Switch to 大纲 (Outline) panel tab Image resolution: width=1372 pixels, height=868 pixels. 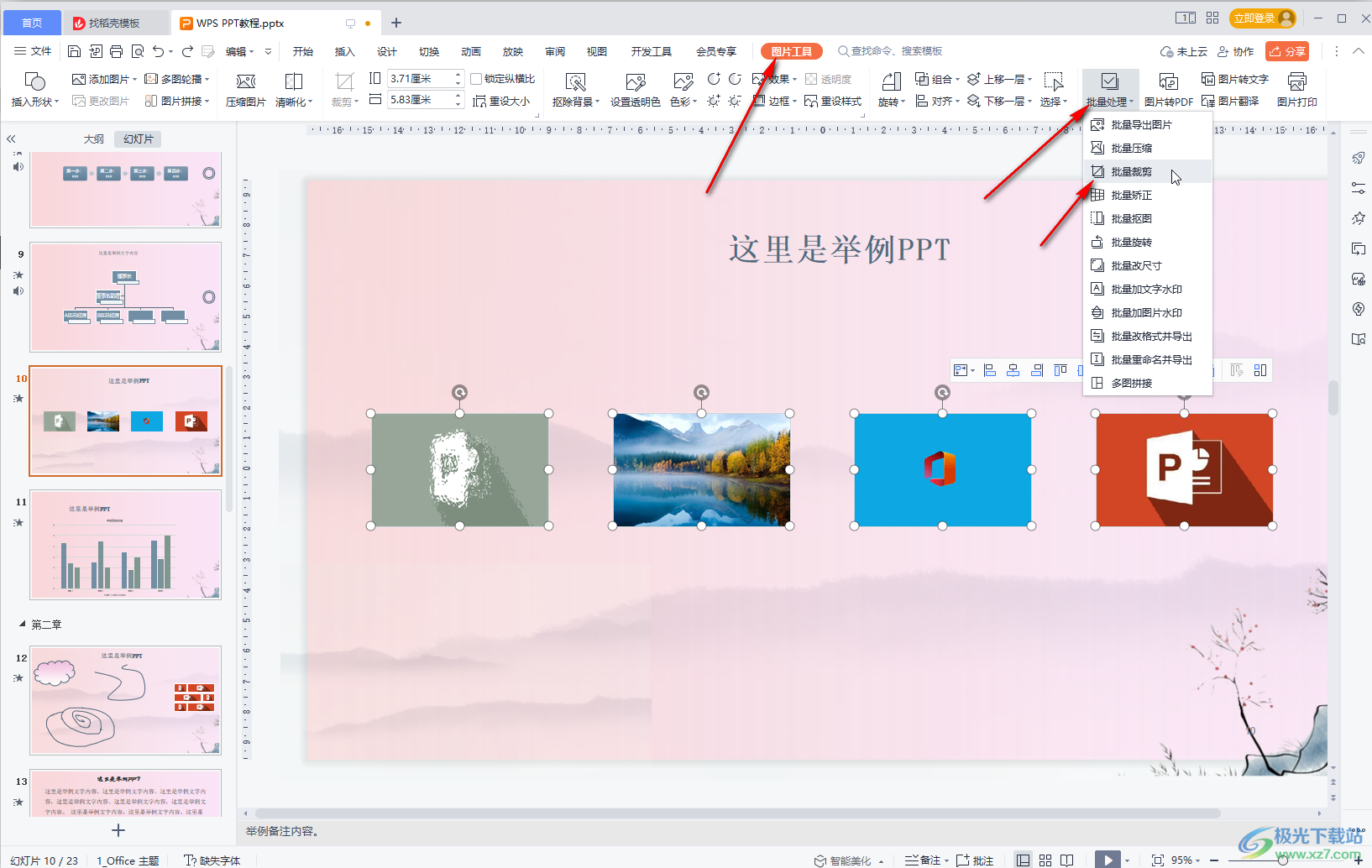pos(94,139)
